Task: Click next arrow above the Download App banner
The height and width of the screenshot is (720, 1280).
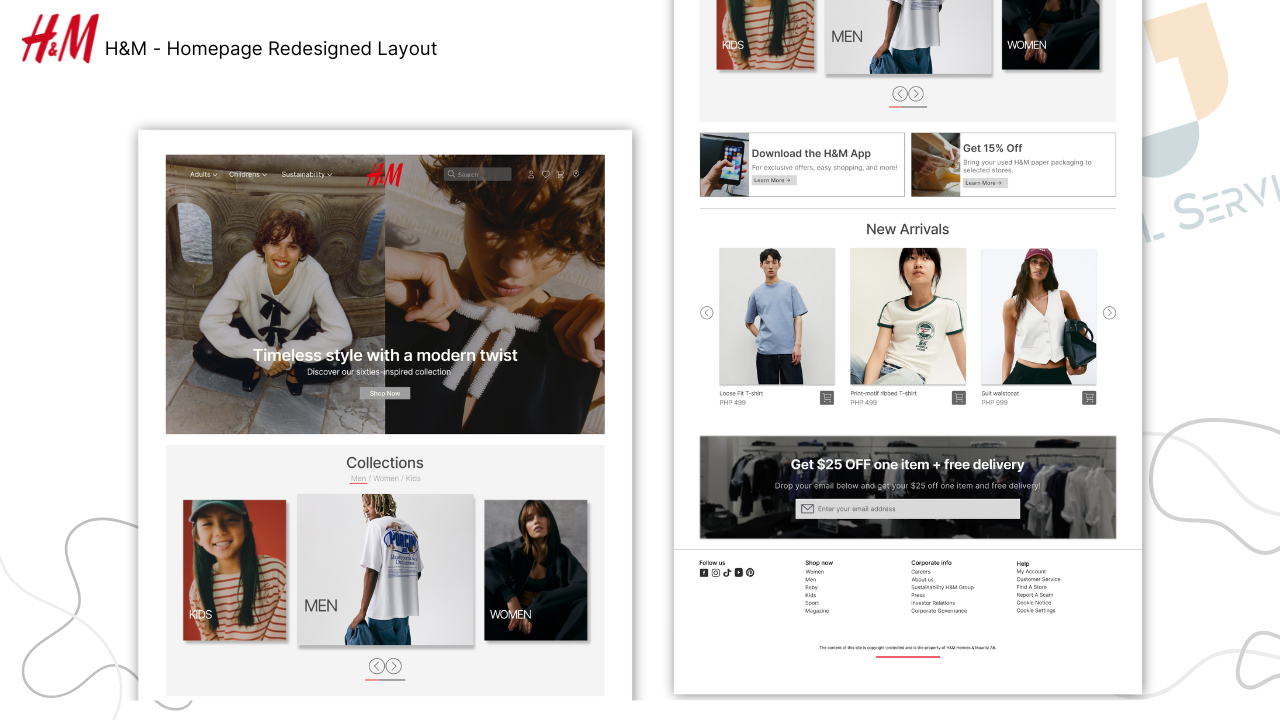Action: pos(916,94)
